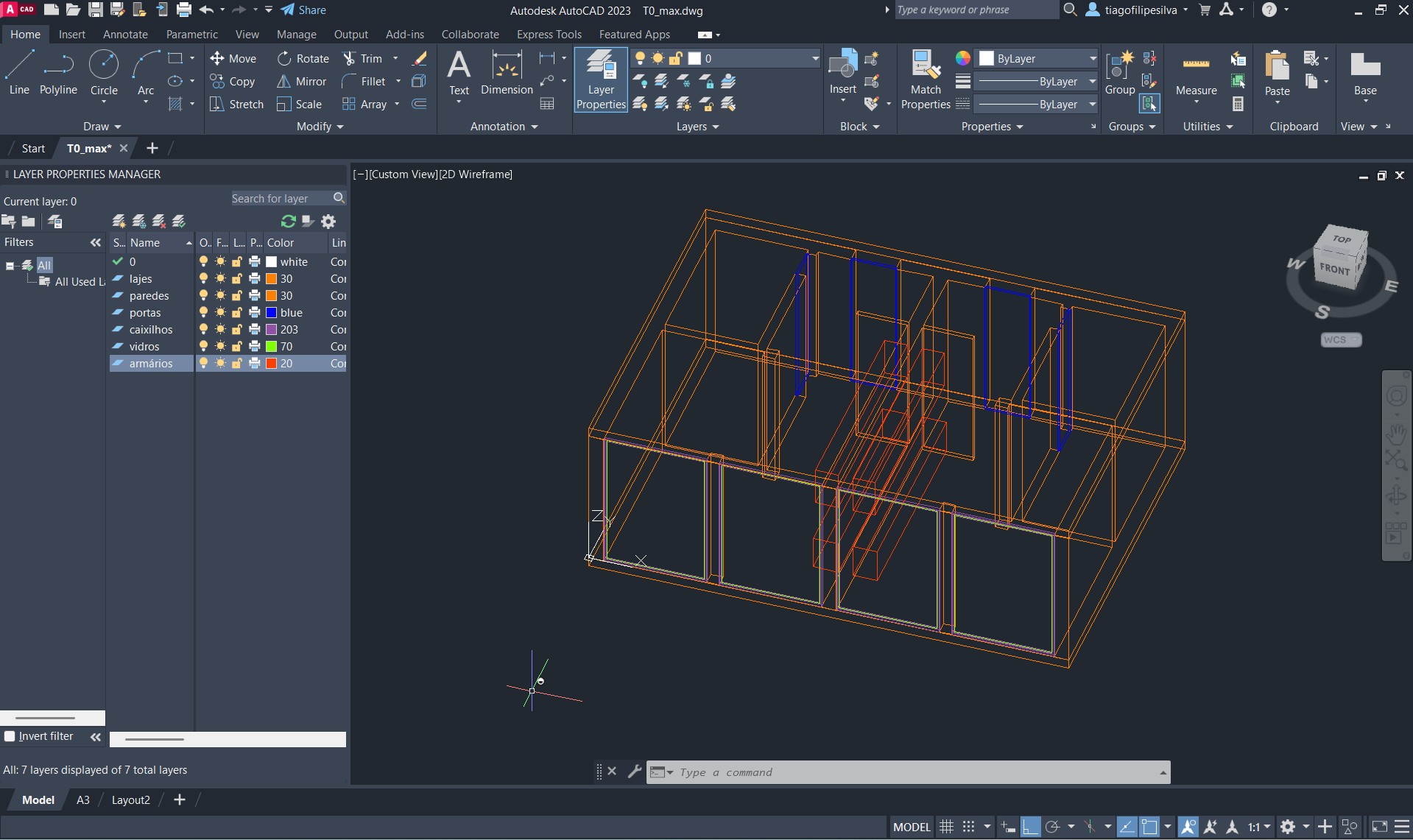Click the Share button
The height and width of the screenshot is (840, 1413).
pyautogui.click(x=303, y=10)
